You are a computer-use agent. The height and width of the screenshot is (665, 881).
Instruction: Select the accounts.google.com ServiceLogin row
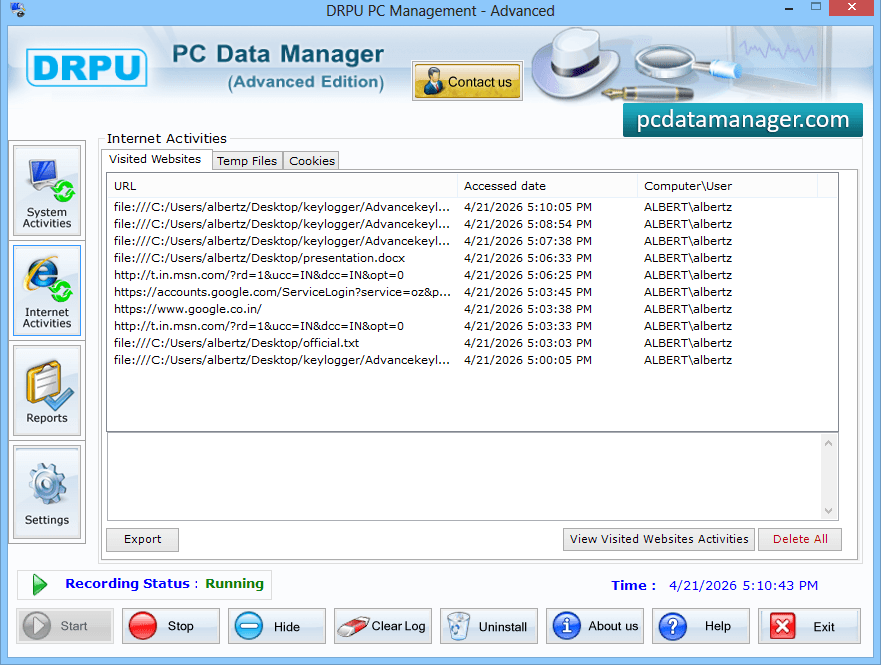tap(472, 292)
